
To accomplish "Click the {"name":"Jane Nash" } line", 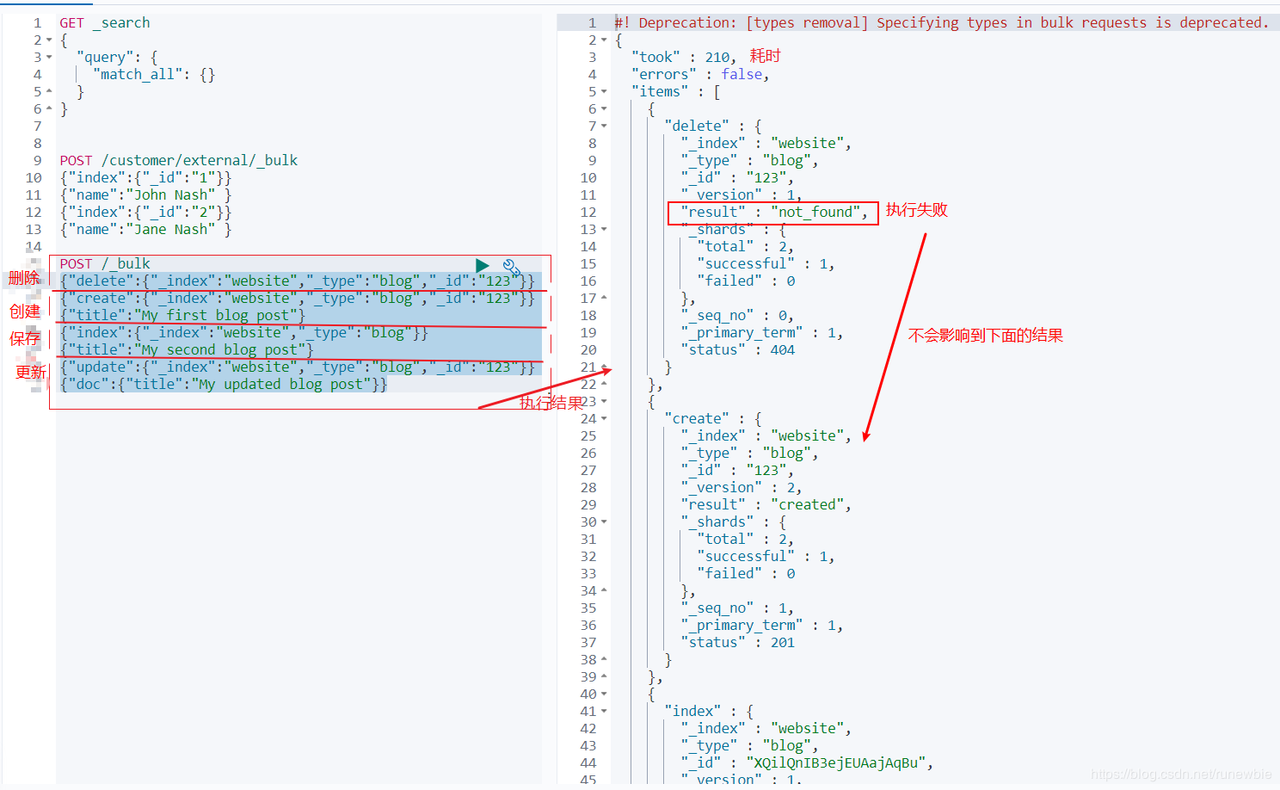I will [146, 229].
